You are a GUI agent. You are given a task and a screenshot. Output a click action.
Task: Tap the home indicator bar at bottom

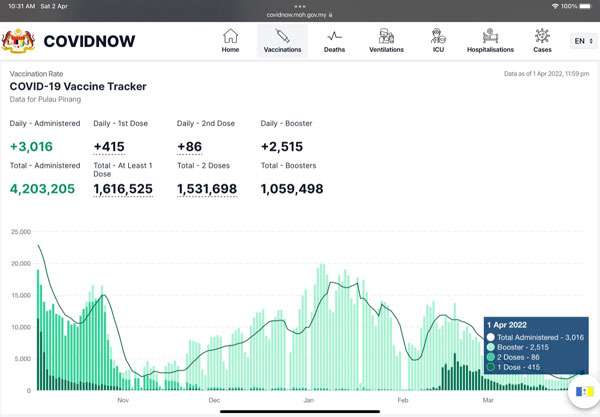[x=300, y=412]
